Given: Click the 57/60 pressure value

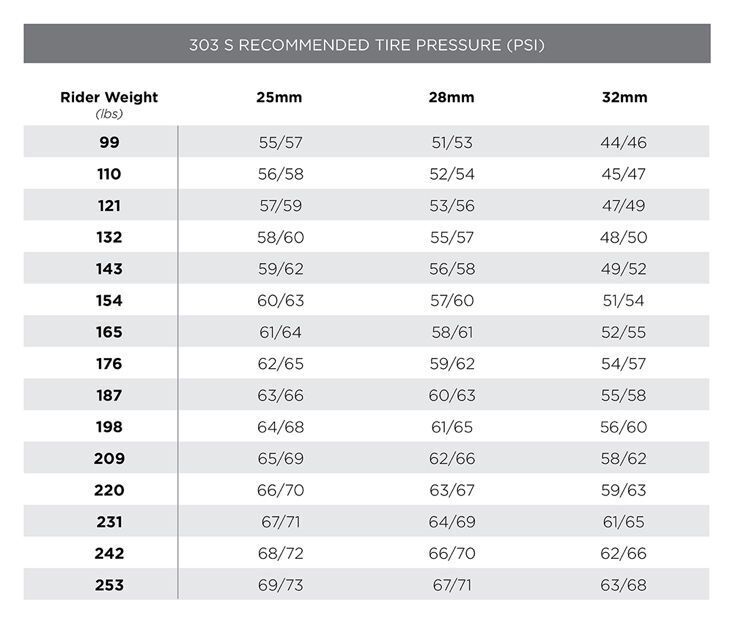Looking at the screenshot, I should [x=452, y=300].
